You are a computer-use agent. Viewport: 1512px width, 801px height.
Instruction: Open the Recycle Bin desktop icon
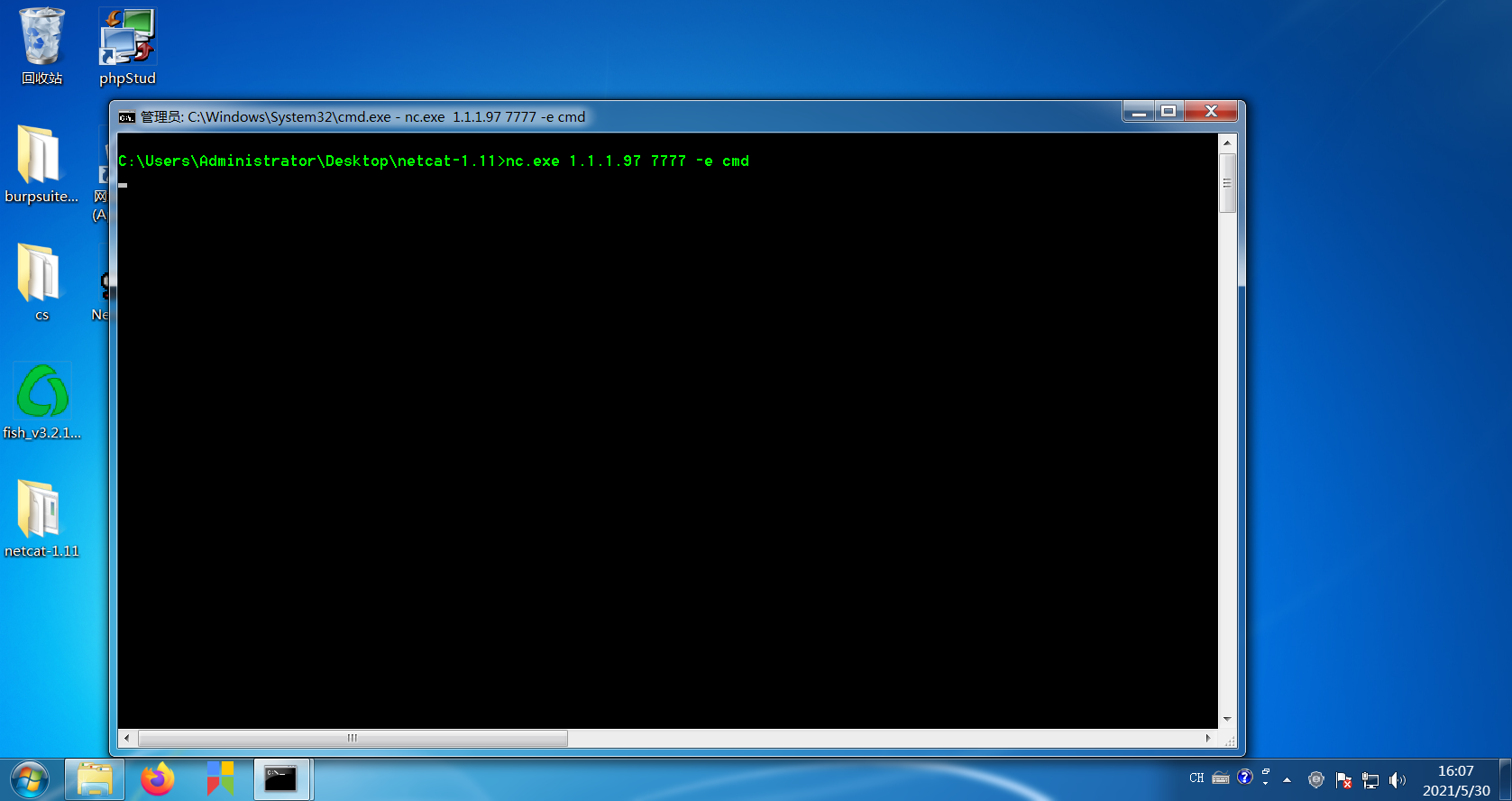tap(41, 47)
